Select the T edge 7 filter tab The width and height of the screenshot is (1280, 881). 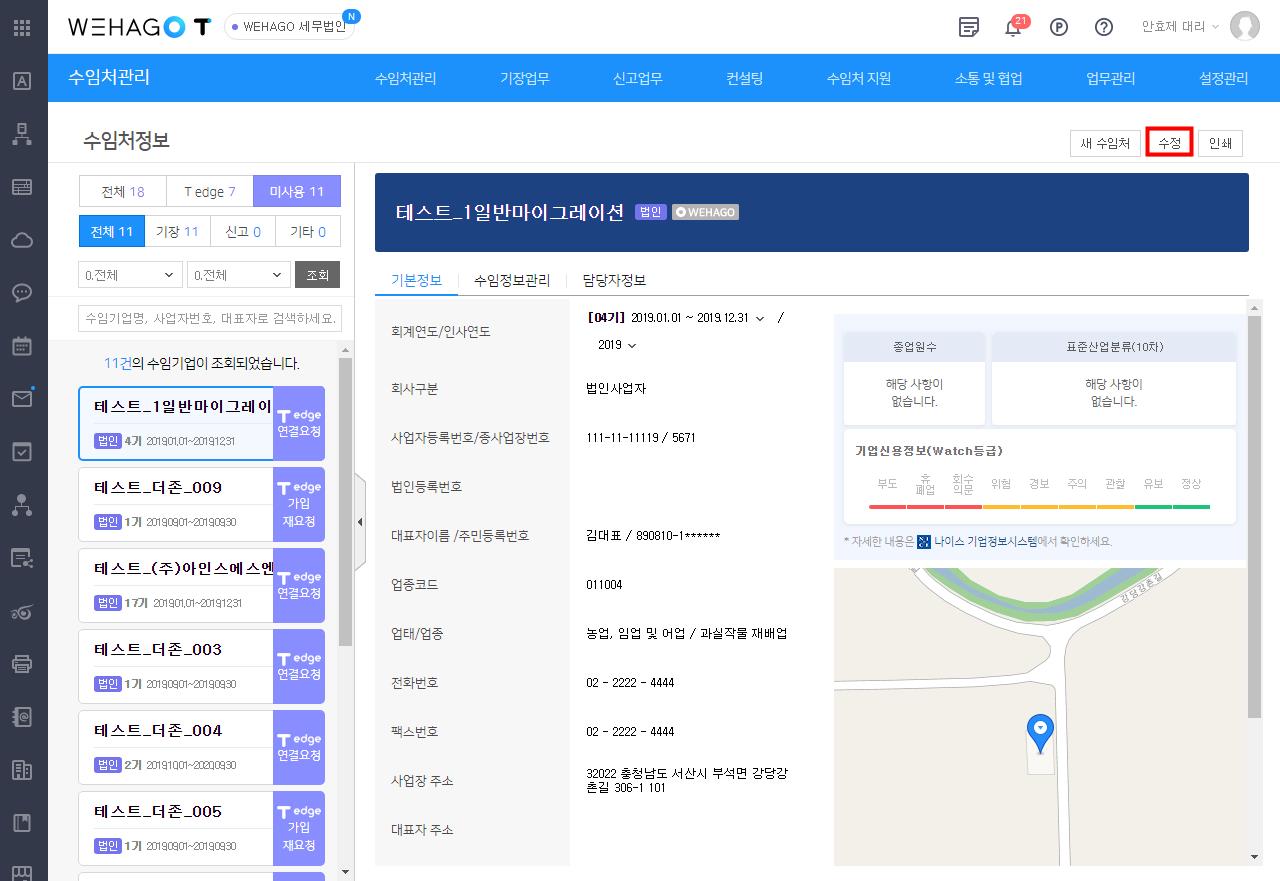(x=210, y=191)
